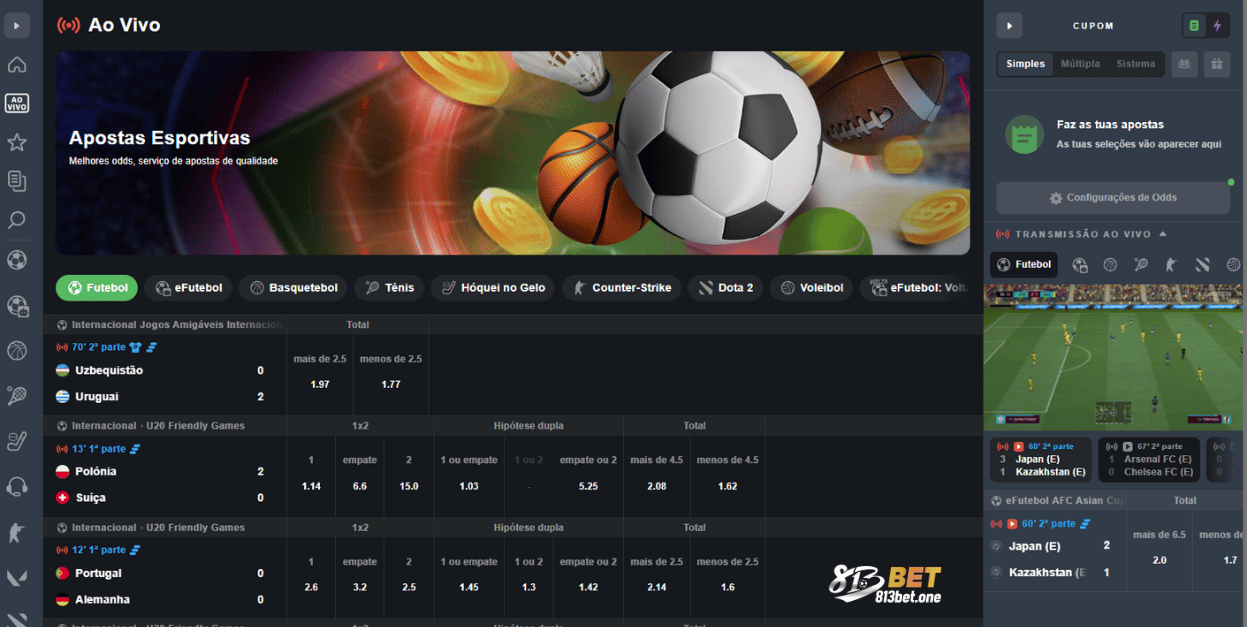Collapse the coupon panel arrow button
Screen dimensions: 1247x627
[x=1009, y=26]
